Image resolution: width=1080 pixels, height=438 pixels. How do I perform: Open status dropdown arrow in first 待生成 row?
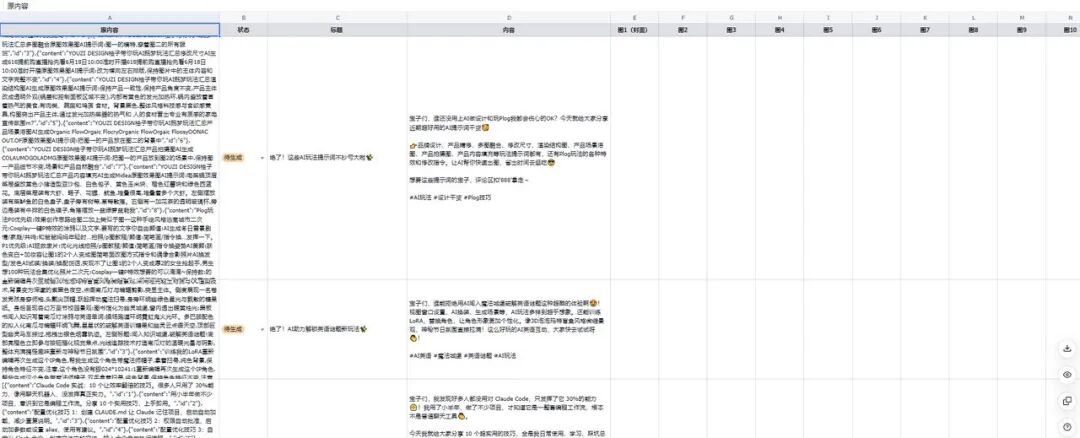(262, 158)
